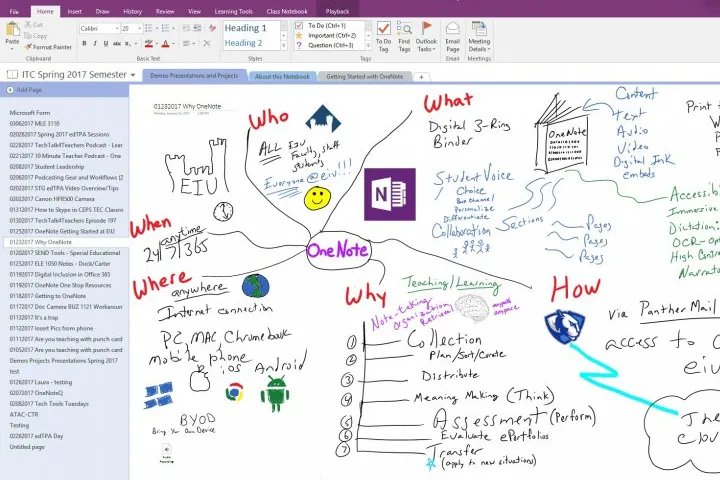720x480 pixels.
Task: Open the Paste options dropdown arrow
Action: (x=12, y=48)
